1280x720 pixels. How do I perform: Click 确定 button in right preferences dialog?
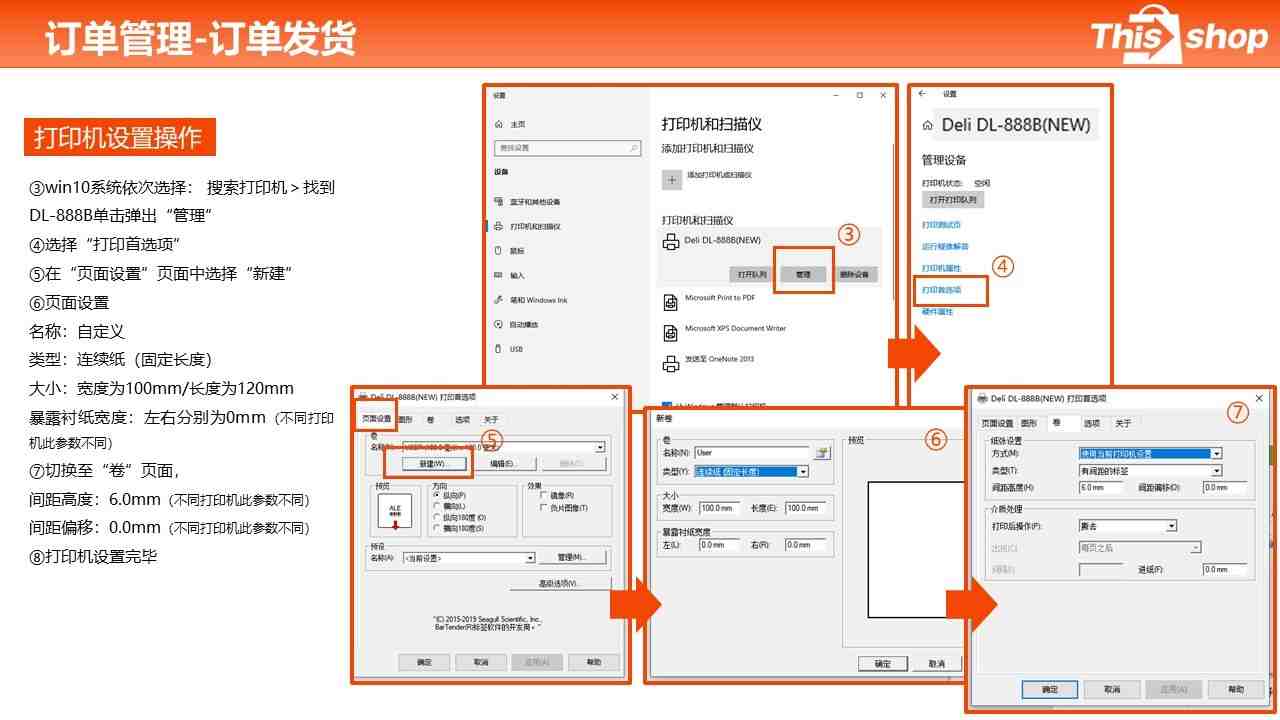1050,690
